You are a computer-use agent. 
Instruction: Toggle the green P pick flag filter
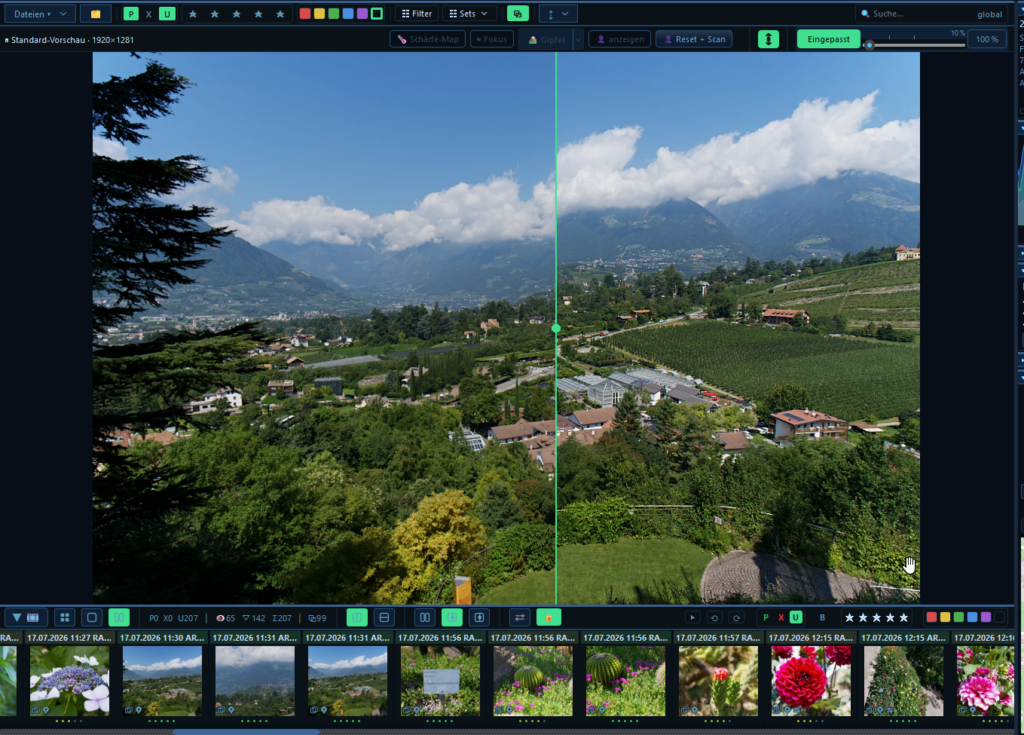coord(131,14)
